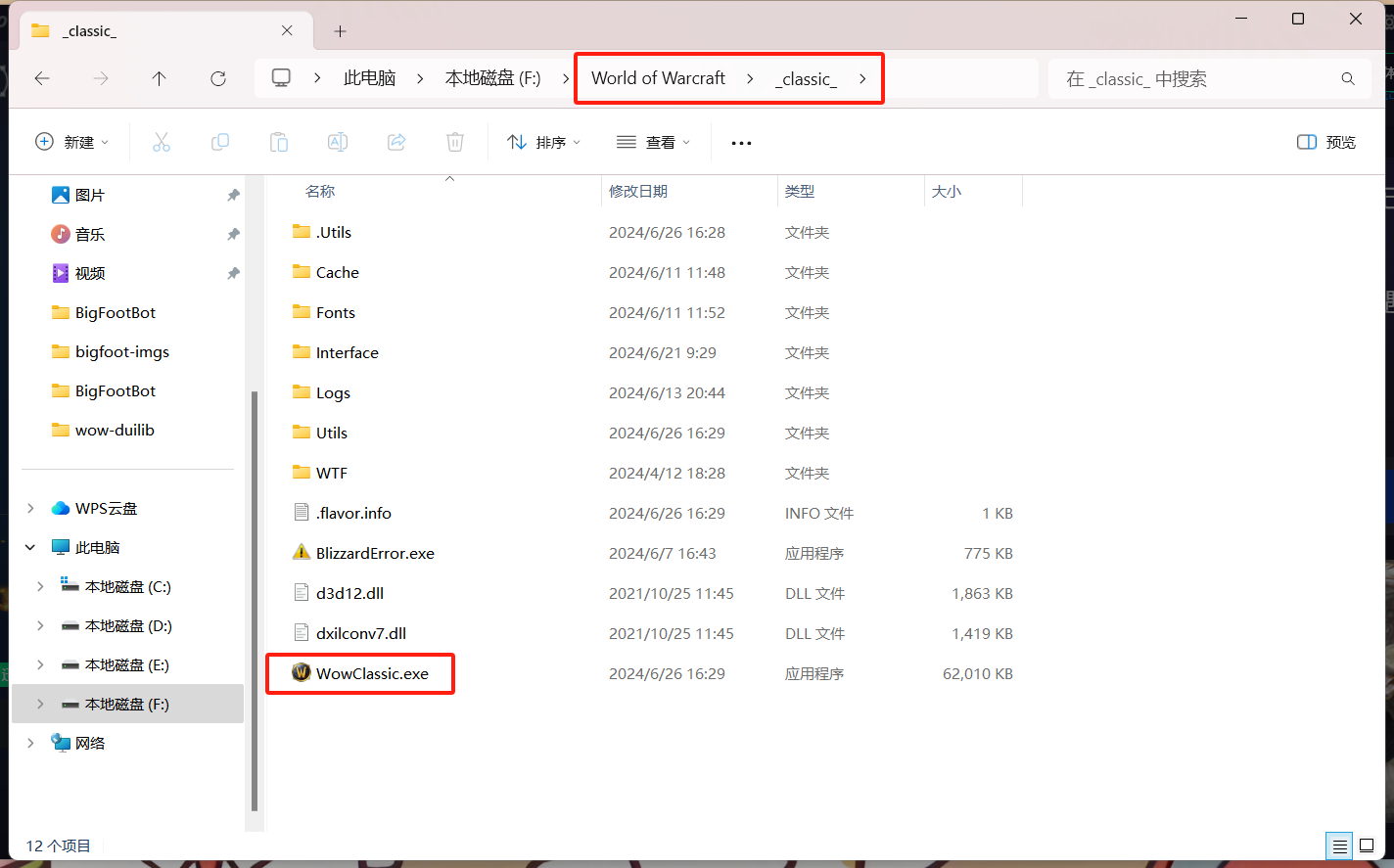Open the 新建 dropdown menu
1394x868 pixels.
pos(72,143)
